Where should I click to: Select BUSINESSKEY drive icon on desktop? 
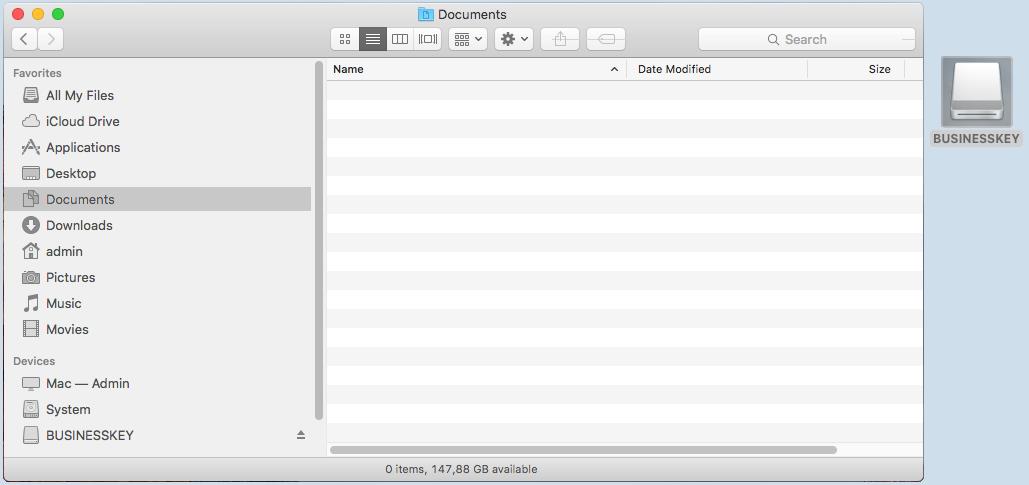[x=975, y=93]
